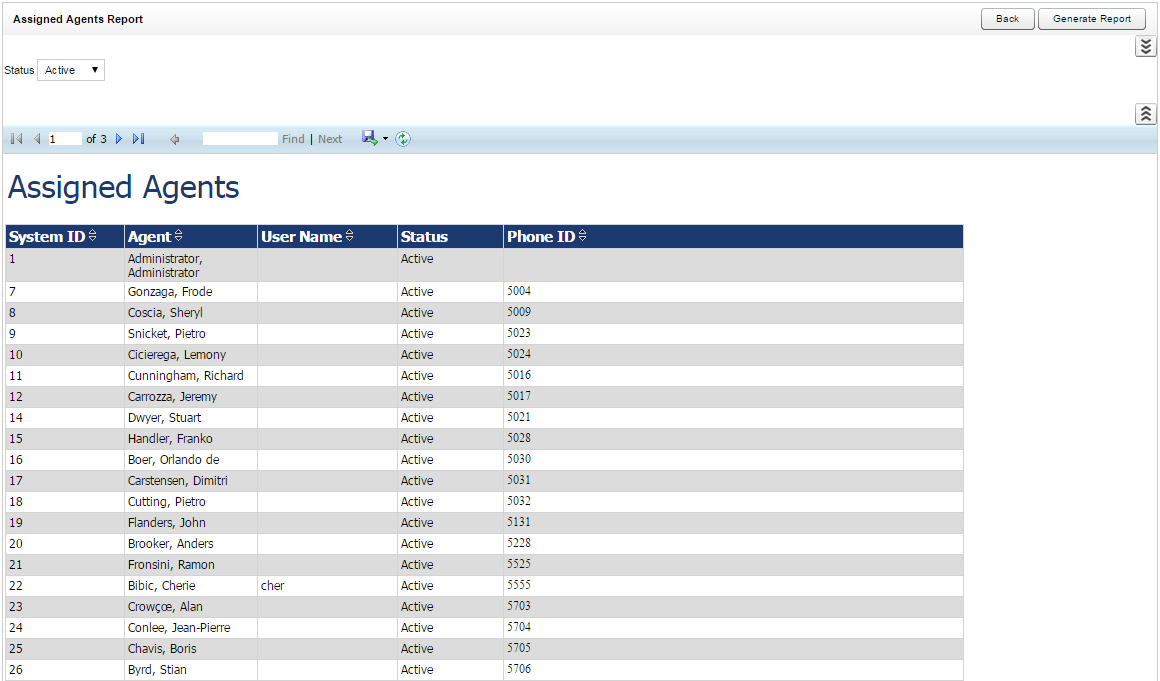Screen dimensions: 1160x681
Task: Sort table by Agent column
Action: (179, 236)
